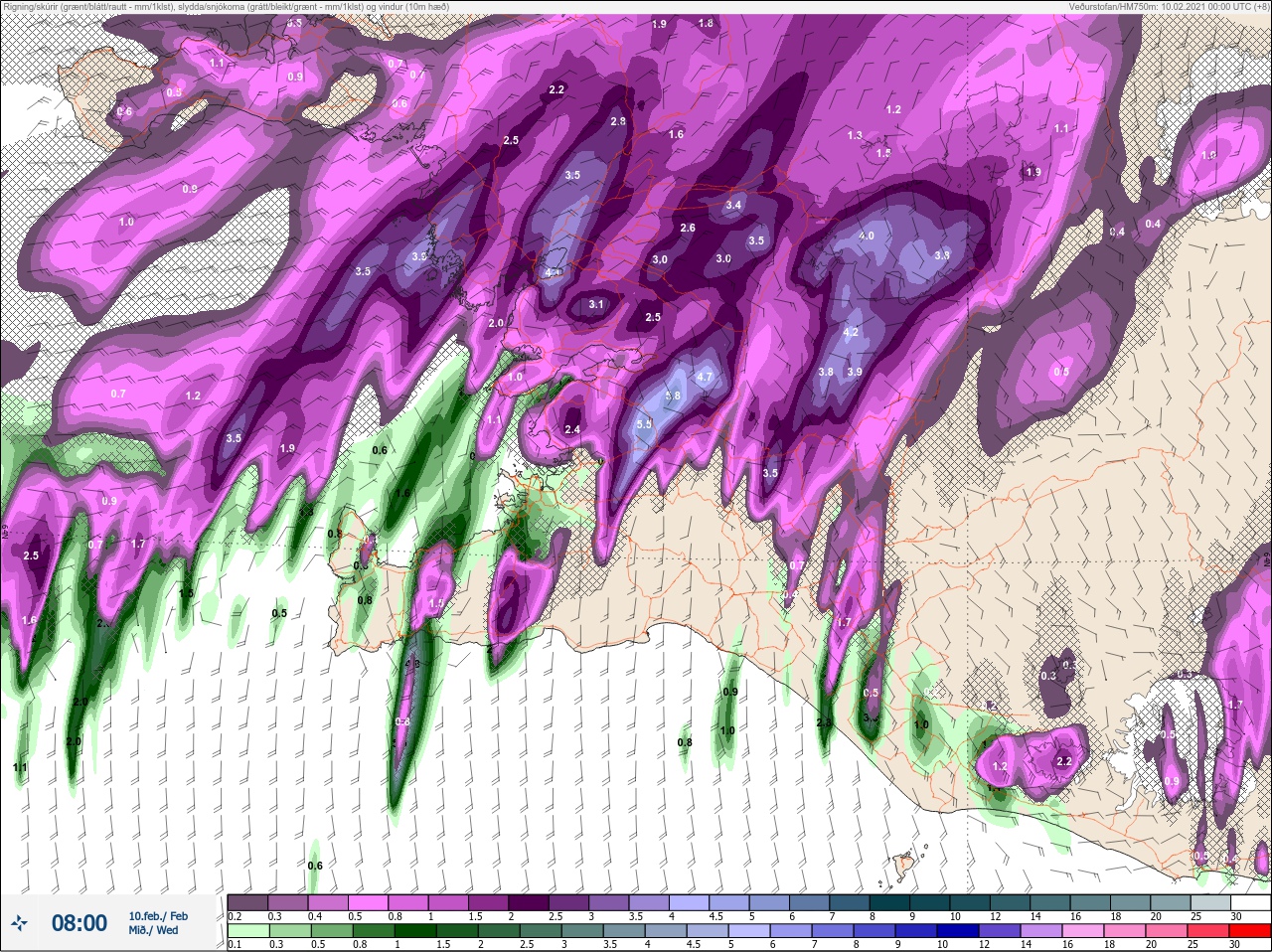Select the red rain legend swatch after 30
The height and width of the screenshot is (952, 1272).
(1250, 931)
